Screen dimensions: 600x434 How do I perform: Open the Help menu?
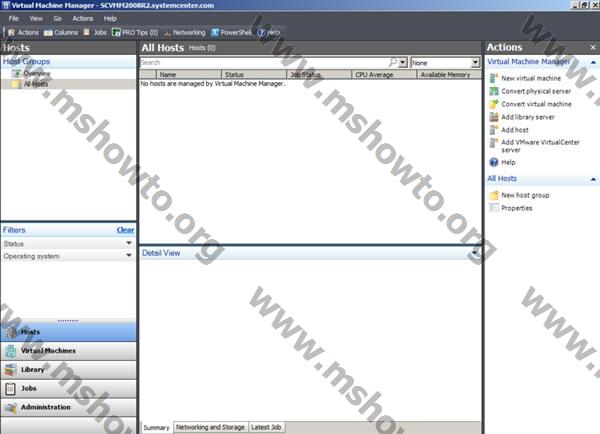tap(110, 18)
